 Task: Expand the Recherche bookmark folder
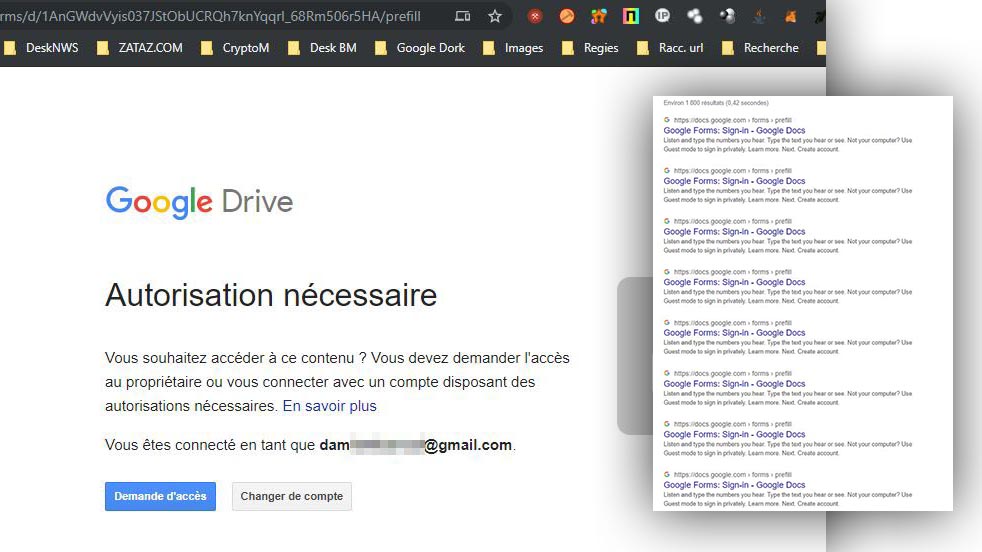pyautogui.click(x=760, y=48)
